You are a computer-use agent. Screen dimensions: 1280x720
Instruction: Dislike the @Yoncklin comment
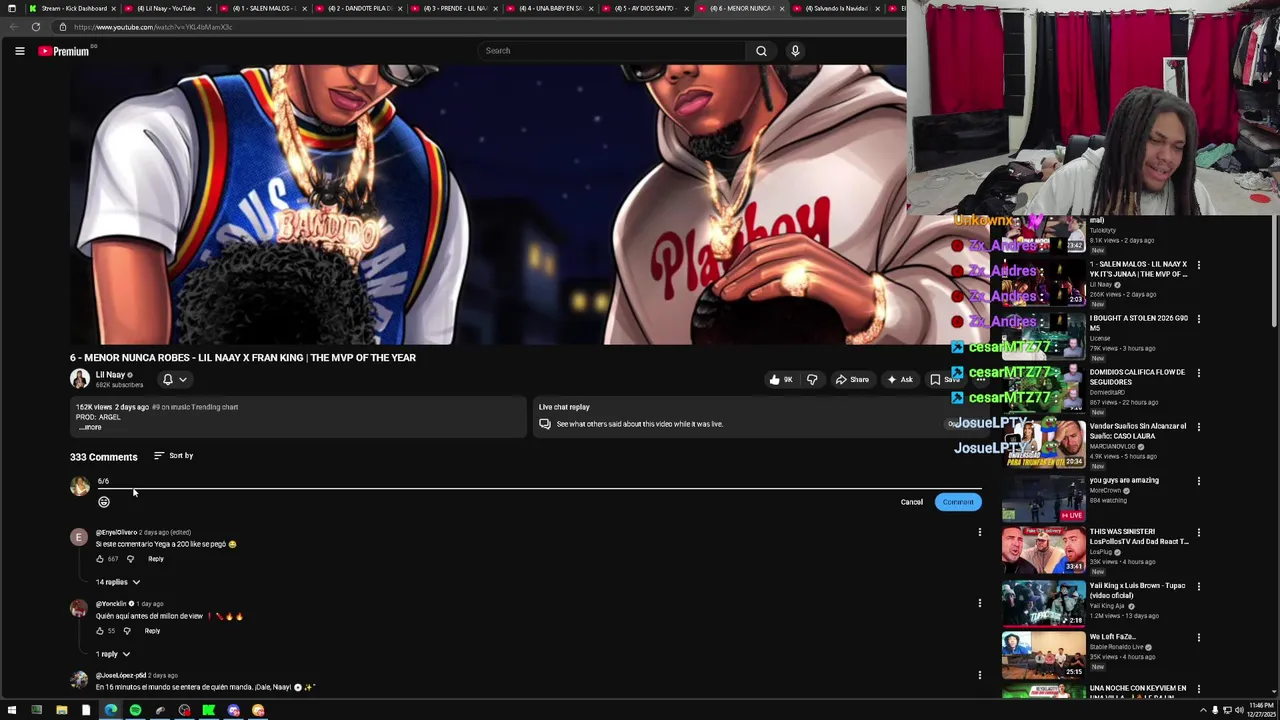click(129, 631)
